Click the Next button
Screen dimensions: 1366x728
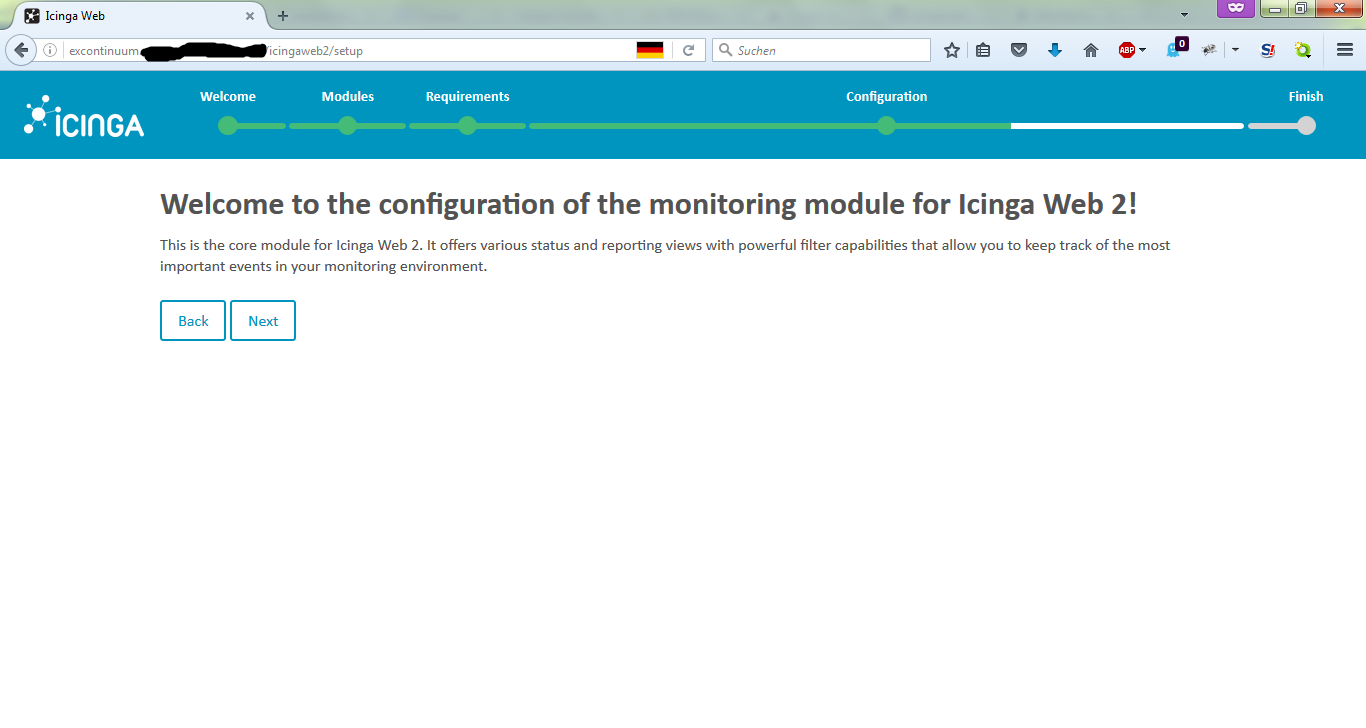[263, 321]
